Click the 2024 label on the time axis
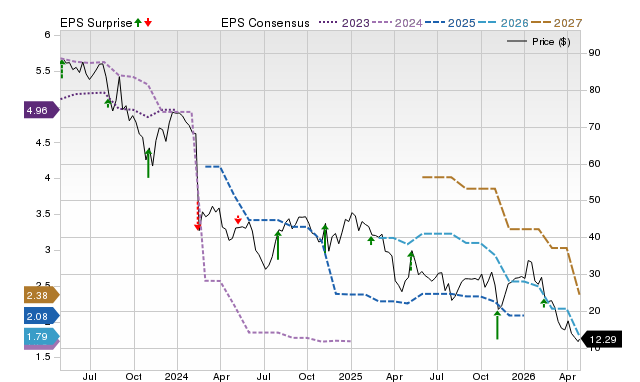The height and width of the screenshot is (382, 640). 177,376
